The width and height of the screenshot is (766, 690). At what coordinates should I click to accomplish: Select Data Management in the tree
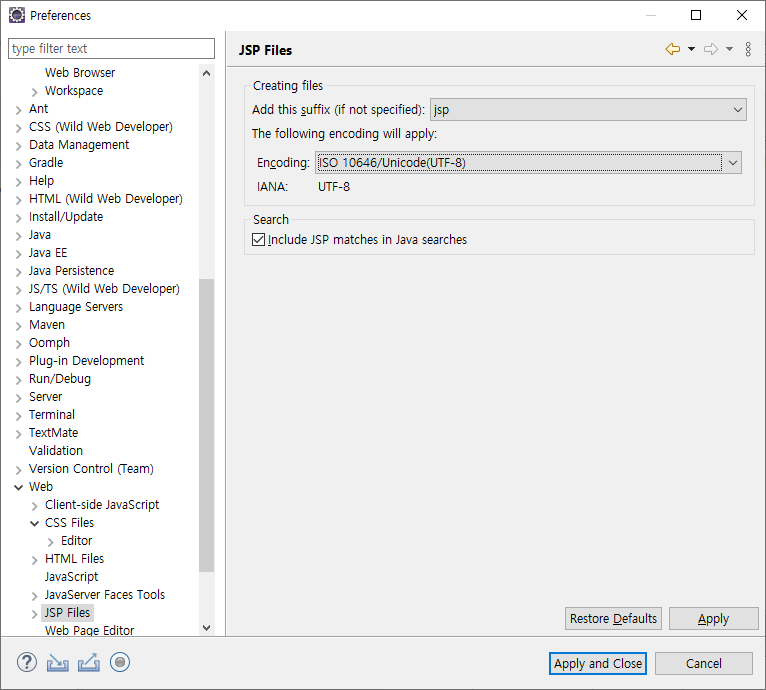click(x=79, y=145)
